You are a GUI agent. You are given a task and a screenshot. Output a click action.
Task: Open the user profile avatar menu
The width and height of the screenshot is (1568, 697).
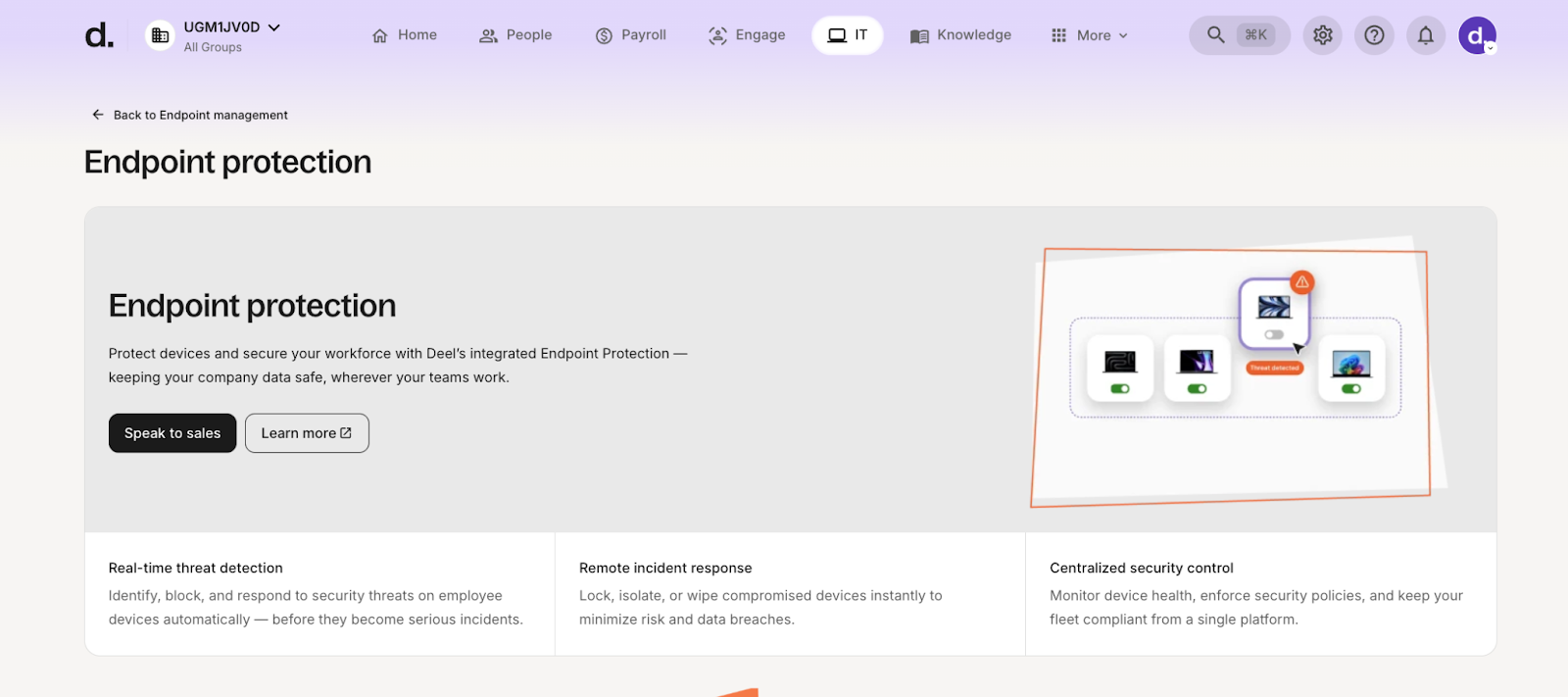click(1477, 35)
